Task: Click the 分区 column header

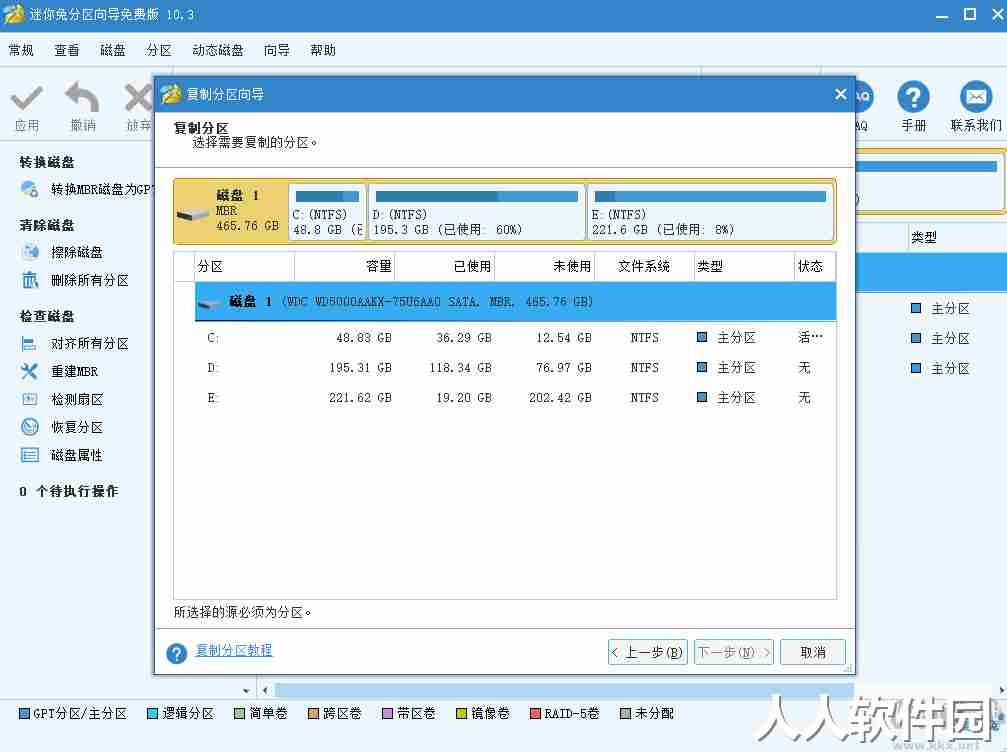Action: coord(244,267)
